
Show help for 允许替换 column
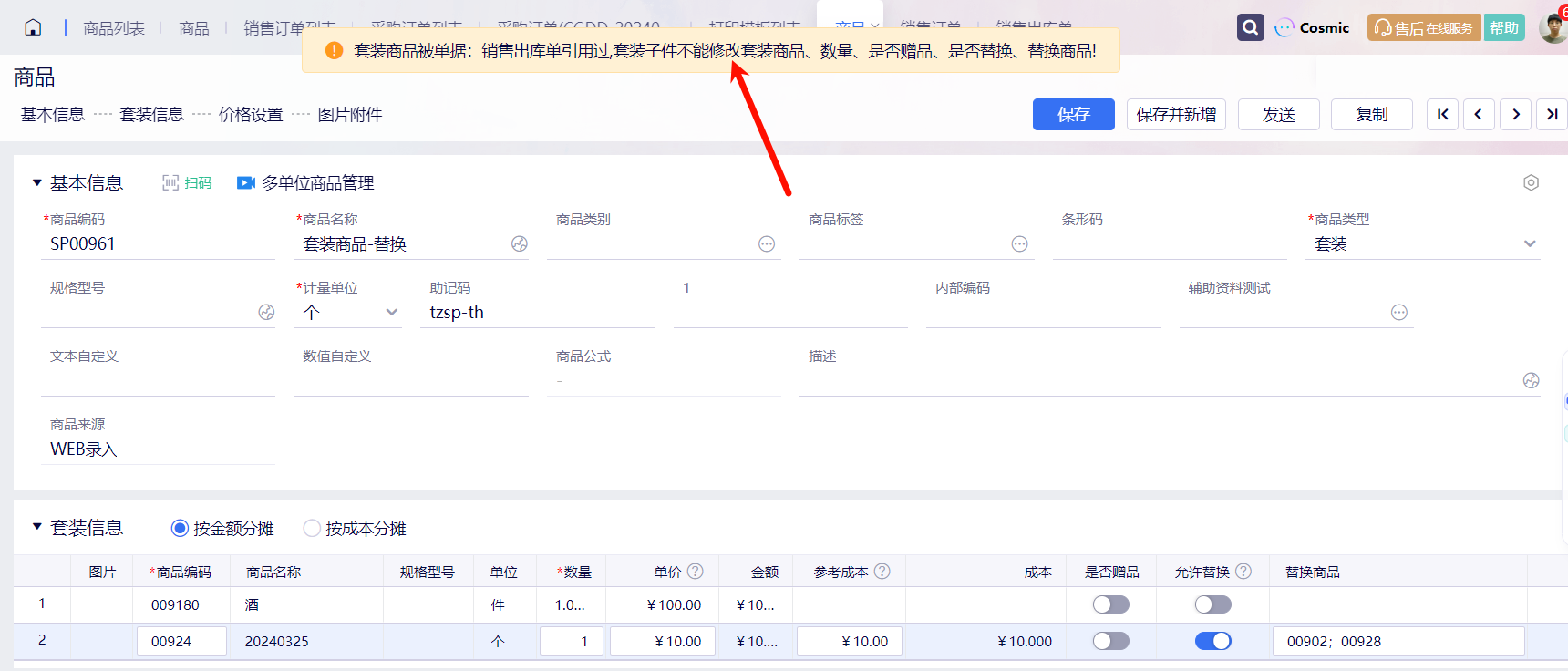pyautogui.click(x=1243, y=571)
